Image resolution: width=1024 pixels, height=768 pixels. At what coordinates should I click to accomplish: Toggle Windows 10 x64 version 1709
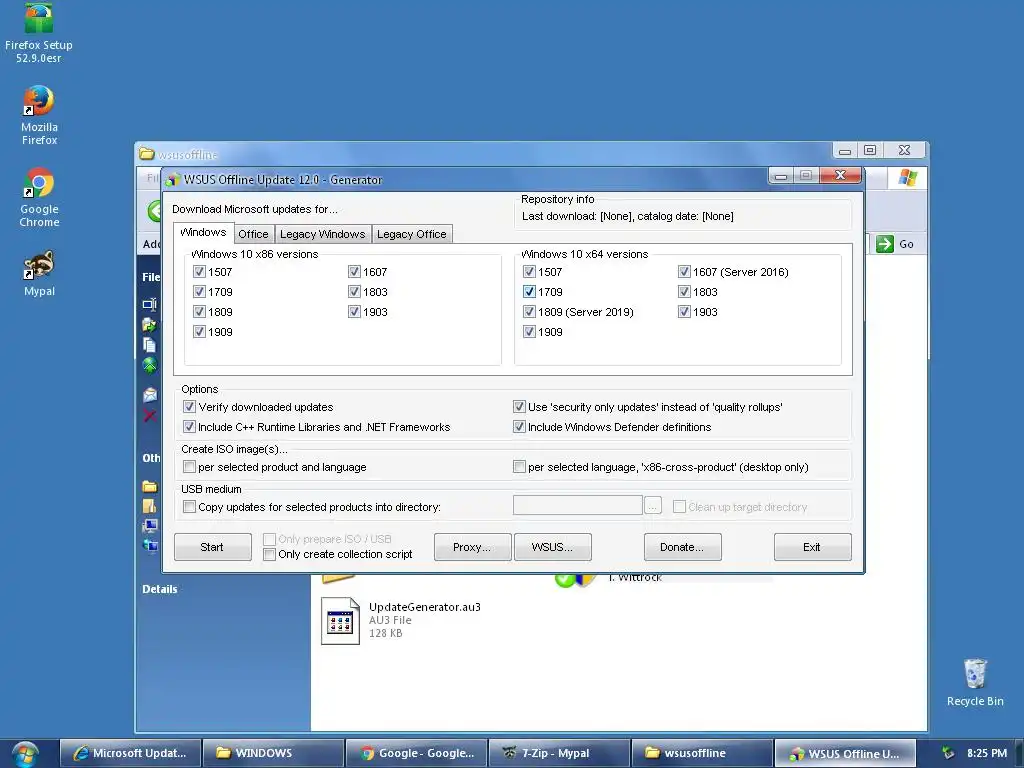click(x=529, y=292)
